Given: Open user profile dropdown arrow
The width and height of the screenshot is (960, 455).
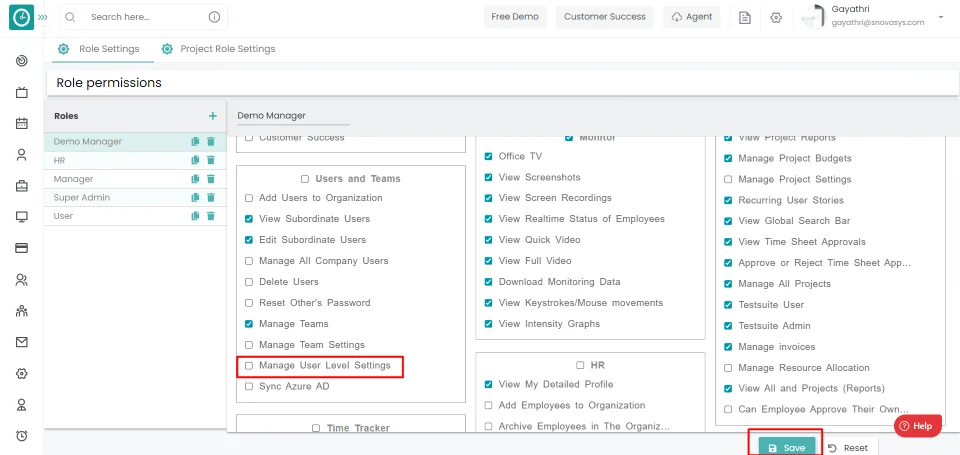Looking at the screenshot, I should pyautogui.click(x=941, y=17).
